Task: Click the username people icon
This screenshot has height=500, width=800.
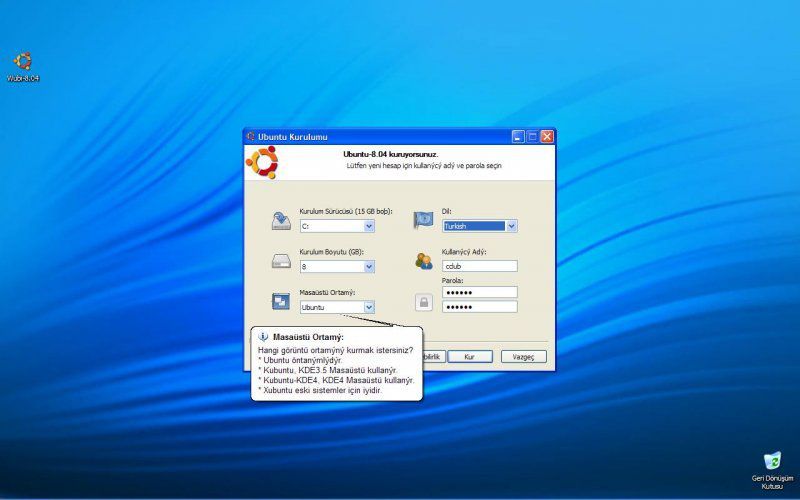Action: coord(424,262)
